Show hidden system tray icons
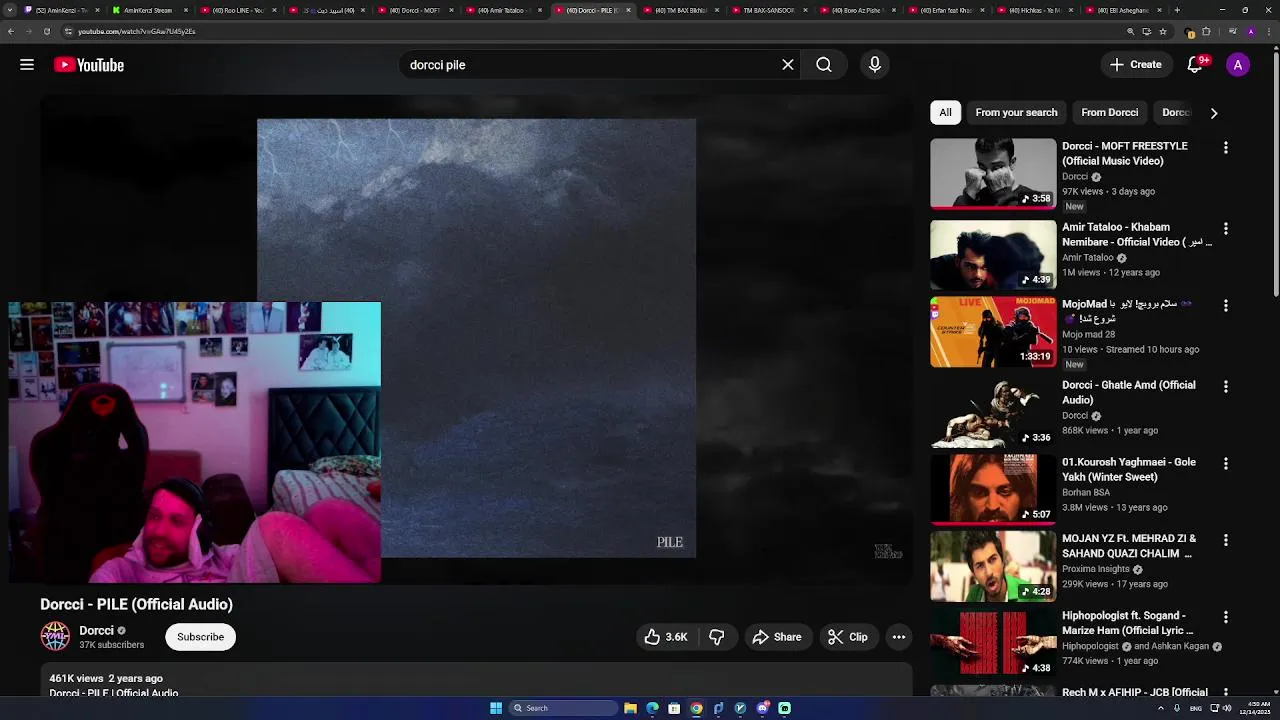 [1161, 708]
